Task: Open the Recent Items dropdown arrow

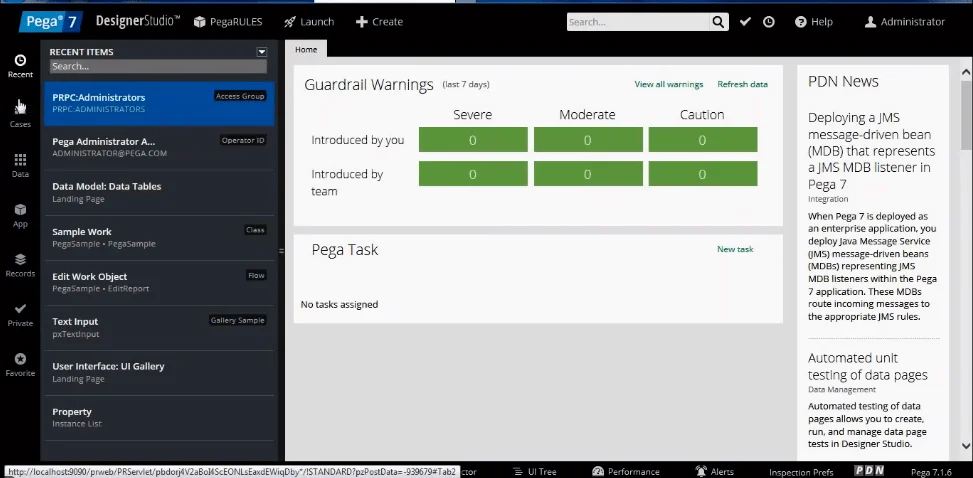Action: click(x=262, y=52)
